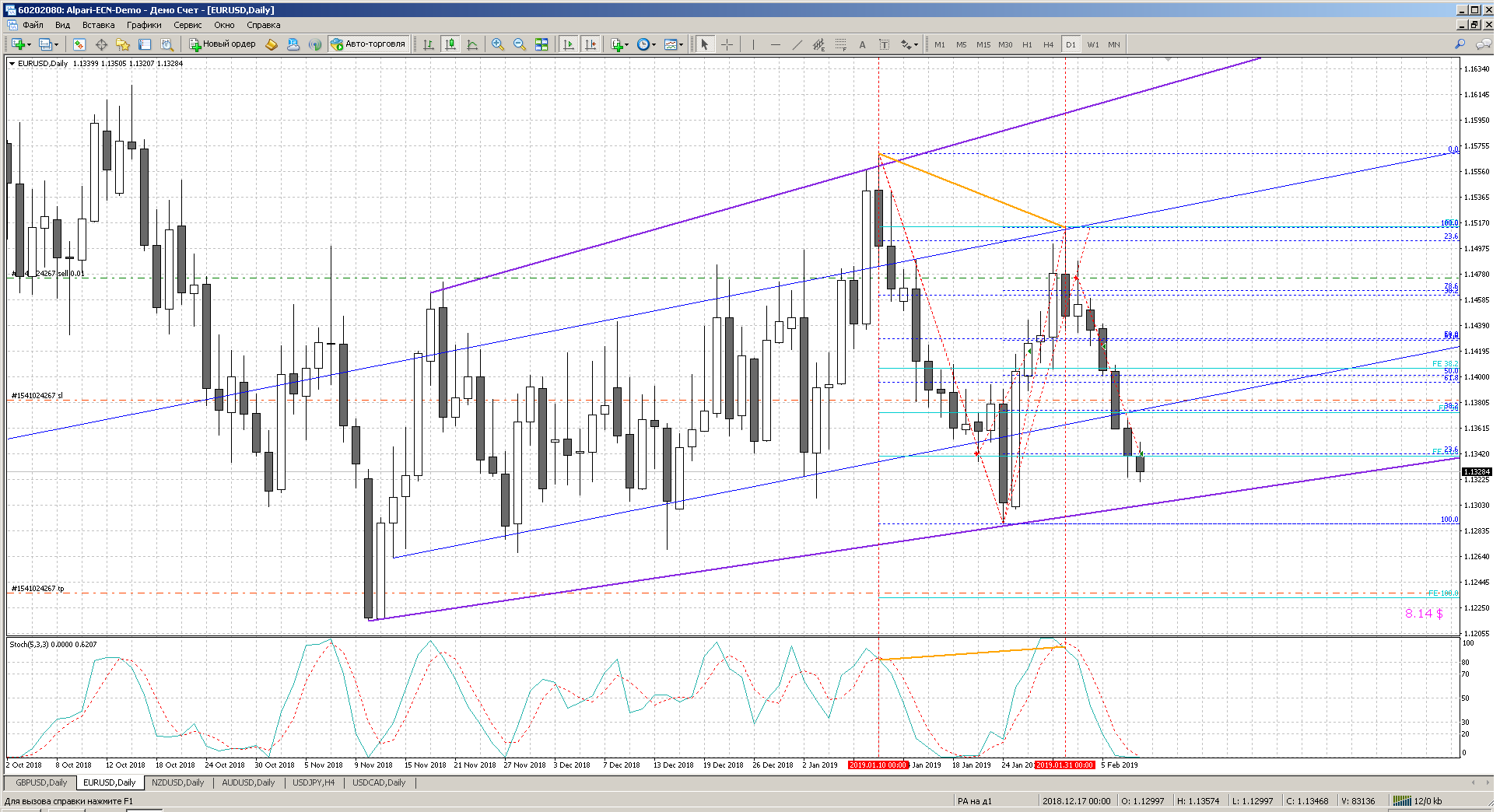
Task: Open the chat bubbles icon
Action: 1483,44
